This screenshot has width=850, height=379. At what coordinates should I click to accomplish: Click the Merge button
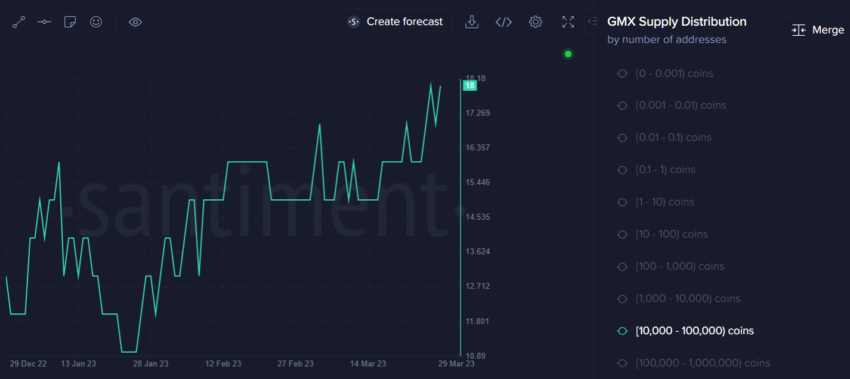817,30
